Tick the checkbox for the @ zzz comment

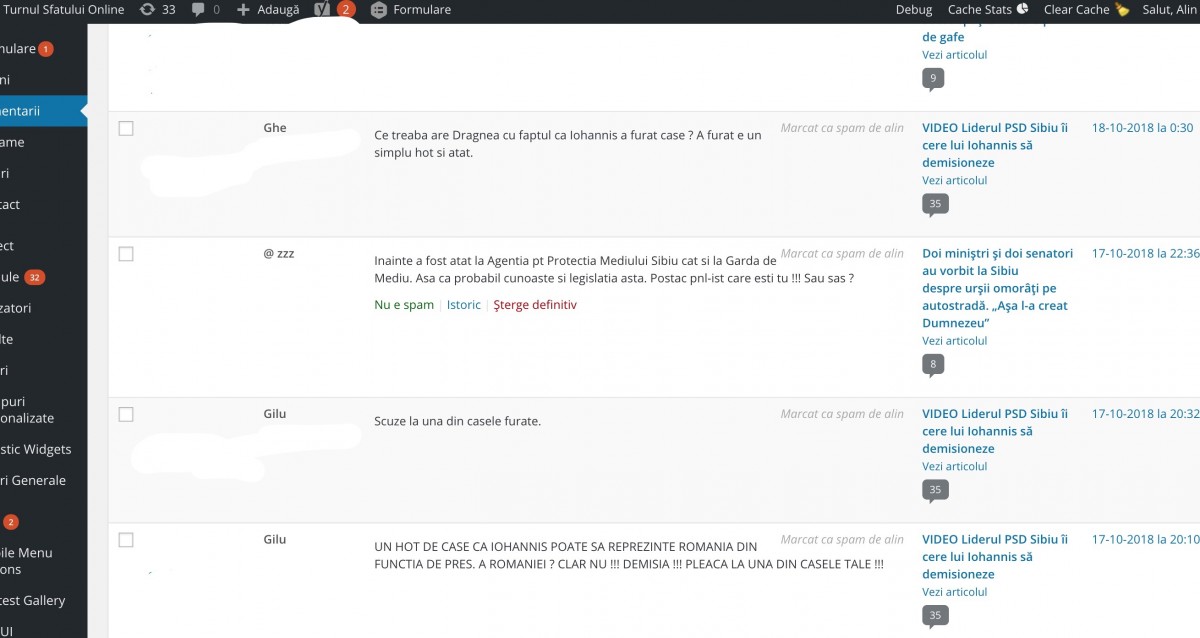126,254
